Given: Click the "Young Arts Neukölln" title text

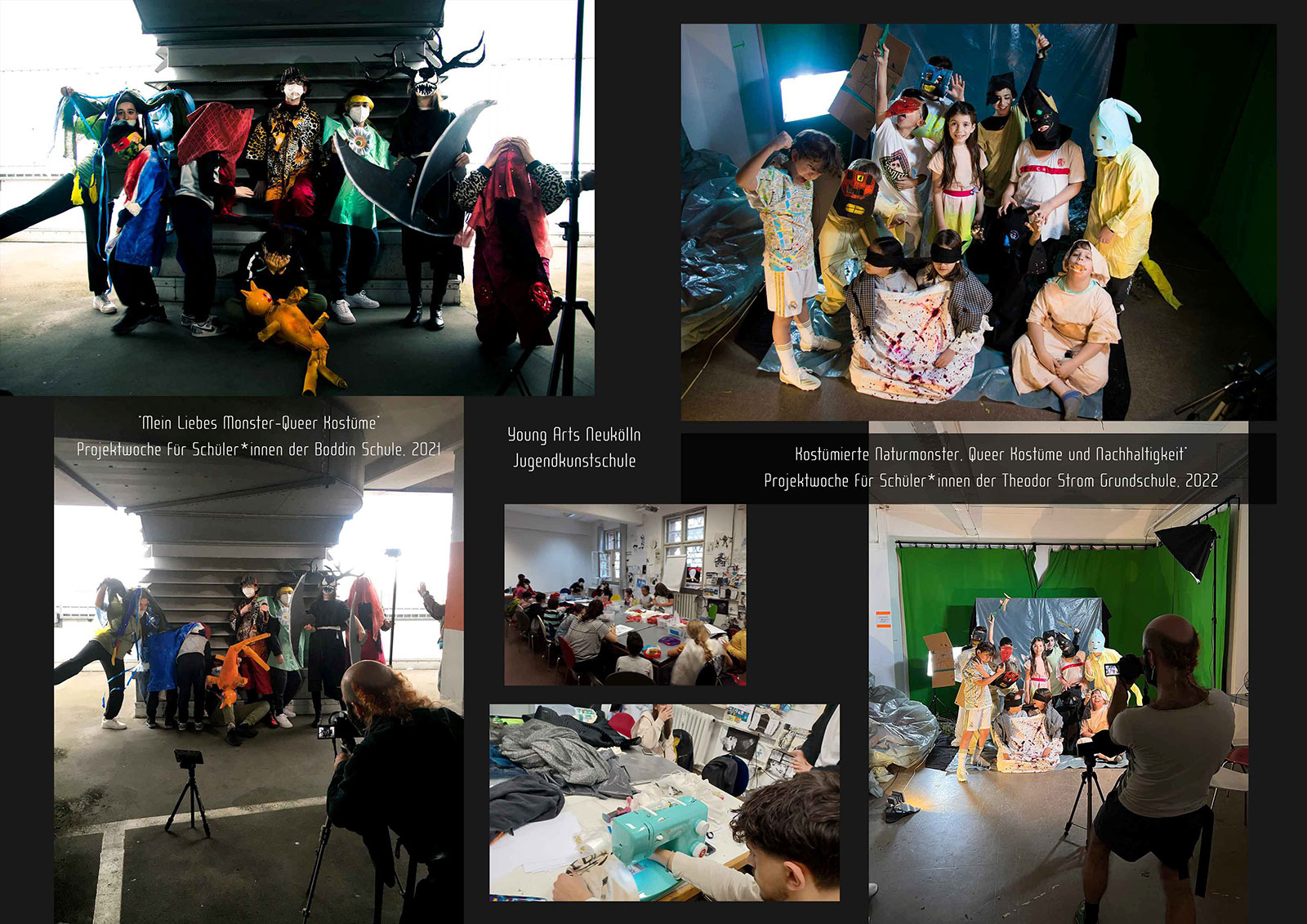Looking at the screenshot, I should 573,435.
